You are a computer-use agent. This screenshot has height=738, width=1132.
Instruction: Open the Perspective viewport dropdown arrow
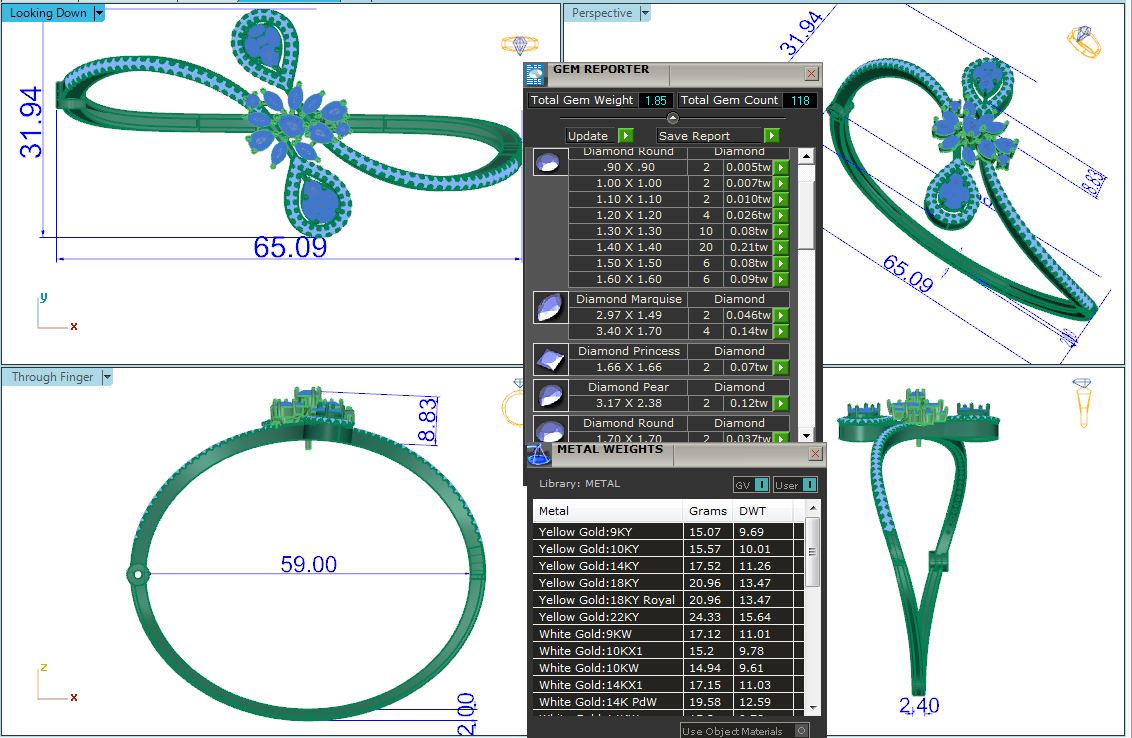click(645, 13)
